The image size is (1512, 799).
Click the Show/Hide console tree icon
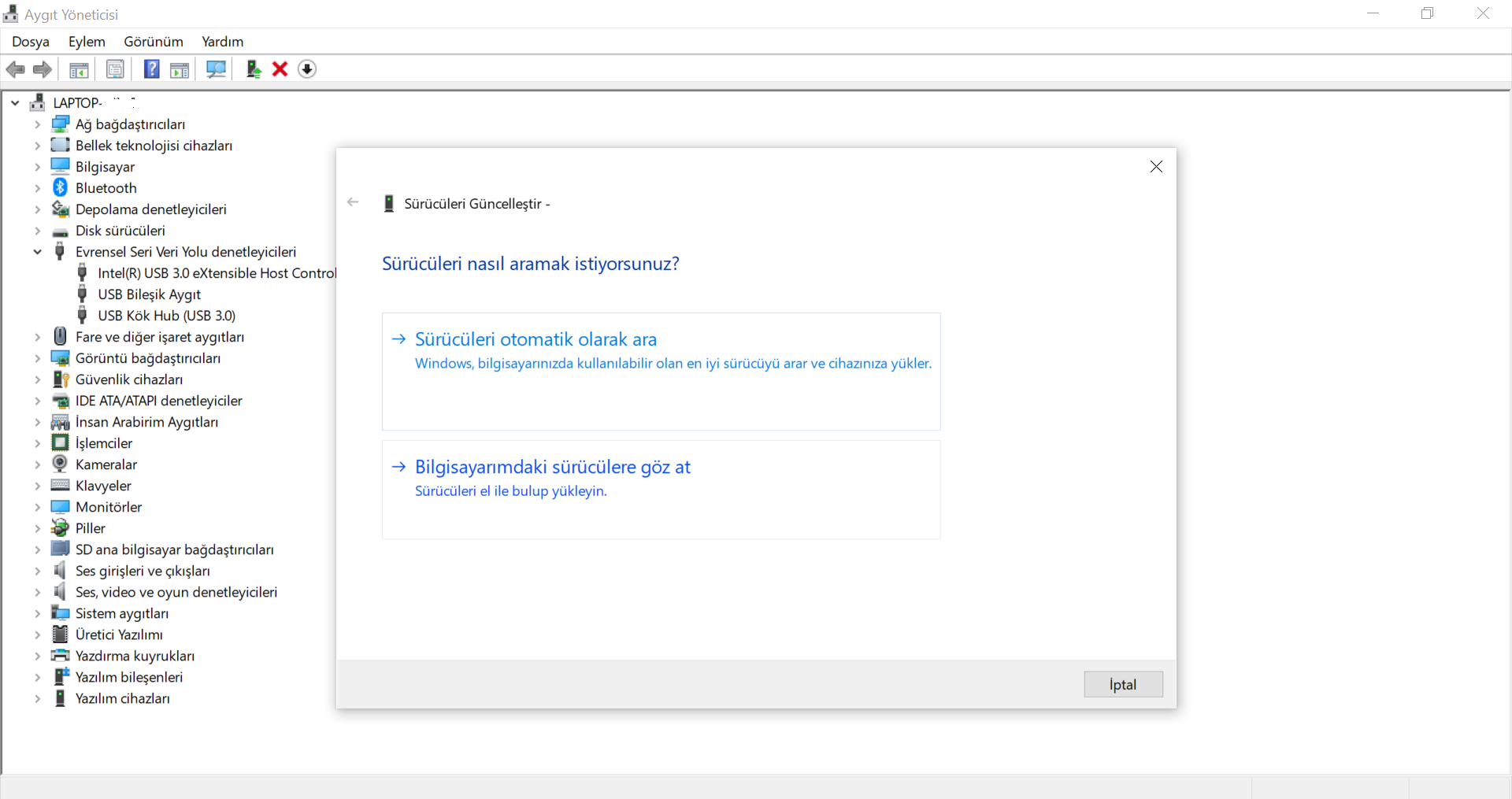[x=79, y=69]
